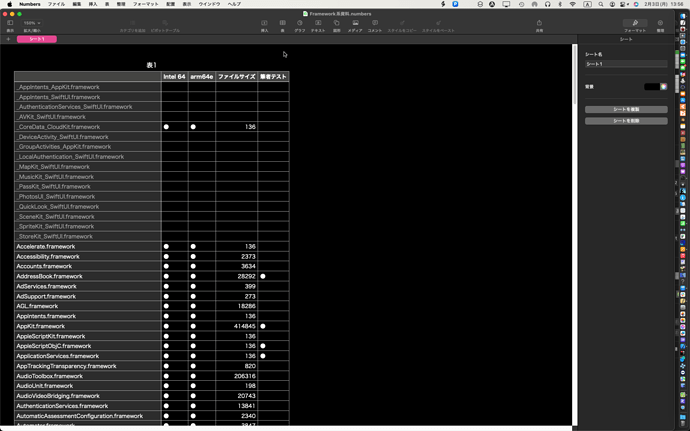The width and height of the screenshot is (690, 431).
Task: Add a comment with コメント icon
Action: 375,23
